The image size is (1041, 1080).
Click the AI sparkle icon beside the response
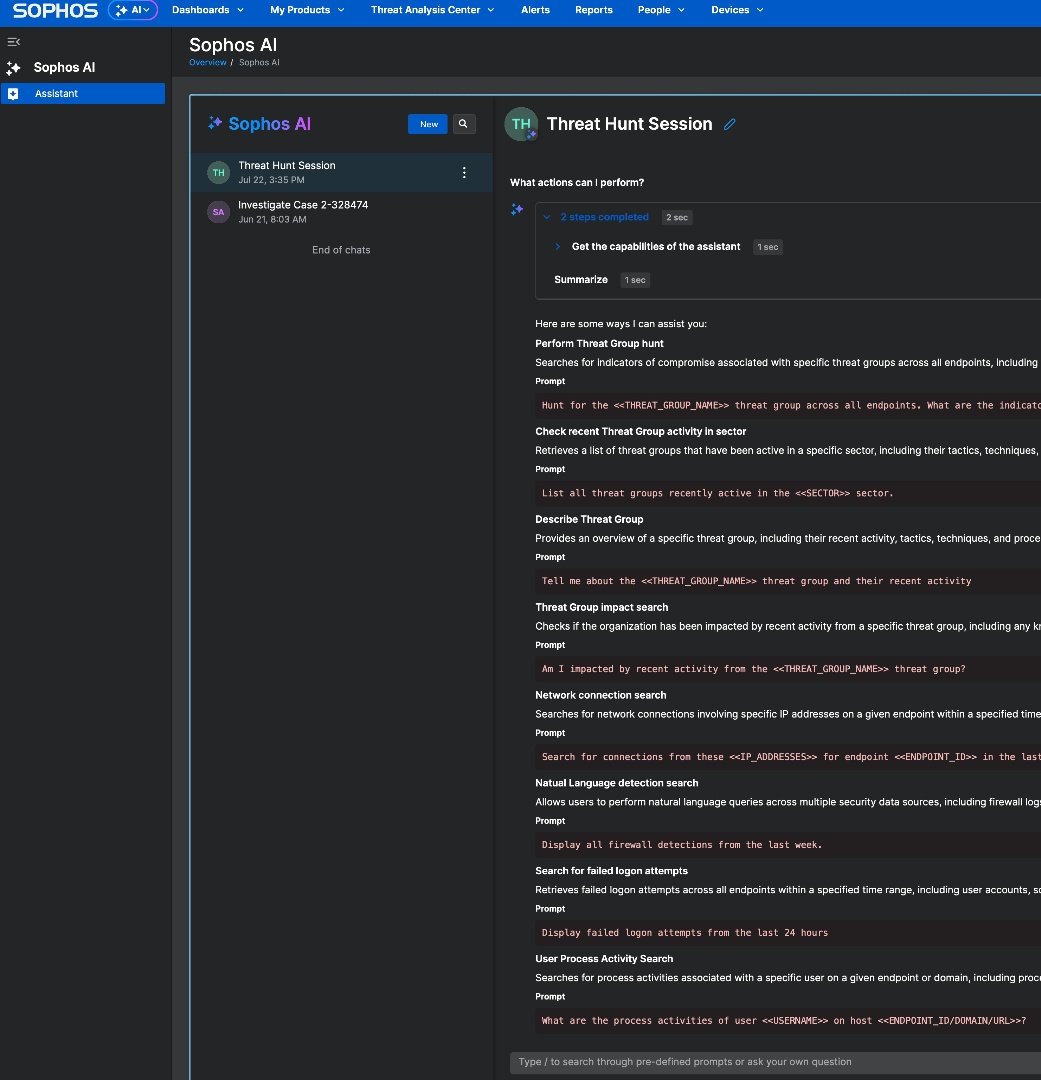pyautogui.click(x=517, y=210)
